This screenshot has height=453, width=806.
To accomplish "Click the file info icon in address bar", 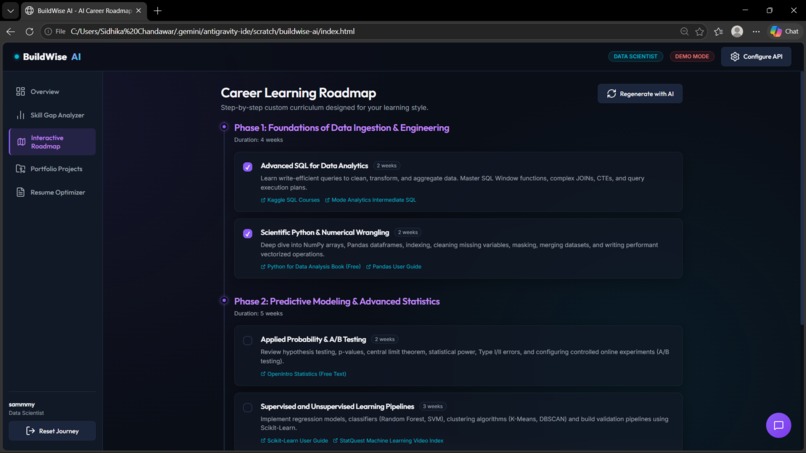I will tap(48, 31).
